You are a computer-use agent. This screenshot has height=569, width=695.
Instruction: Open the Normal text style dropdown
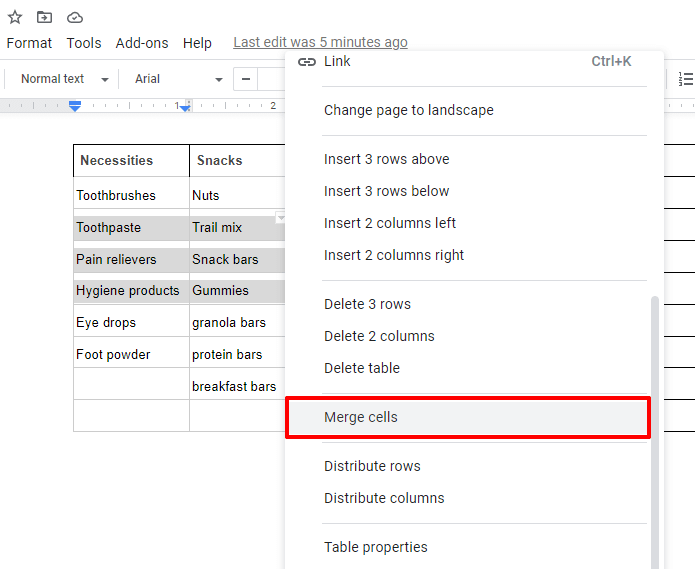tap(64, 79)
